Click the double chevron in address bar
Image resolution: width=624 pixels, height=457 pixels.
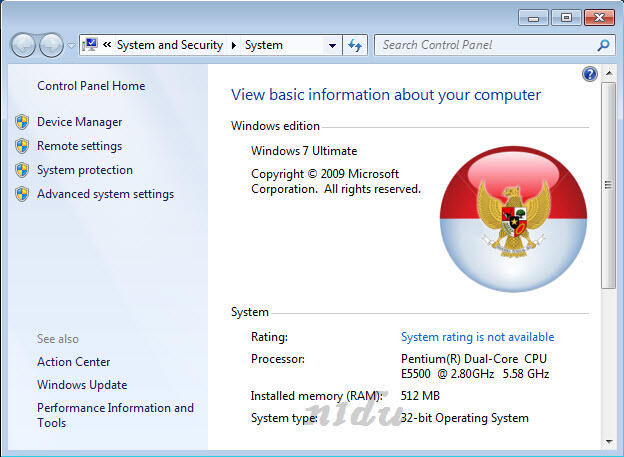click(107, 45)
